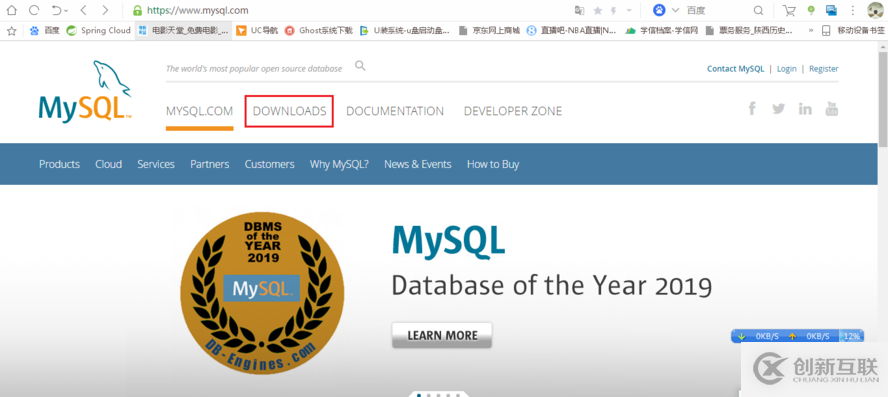Viewport: 888px width, 397px height.
Task: Click the green lightbulb extension icon
Action: [811, 10]
